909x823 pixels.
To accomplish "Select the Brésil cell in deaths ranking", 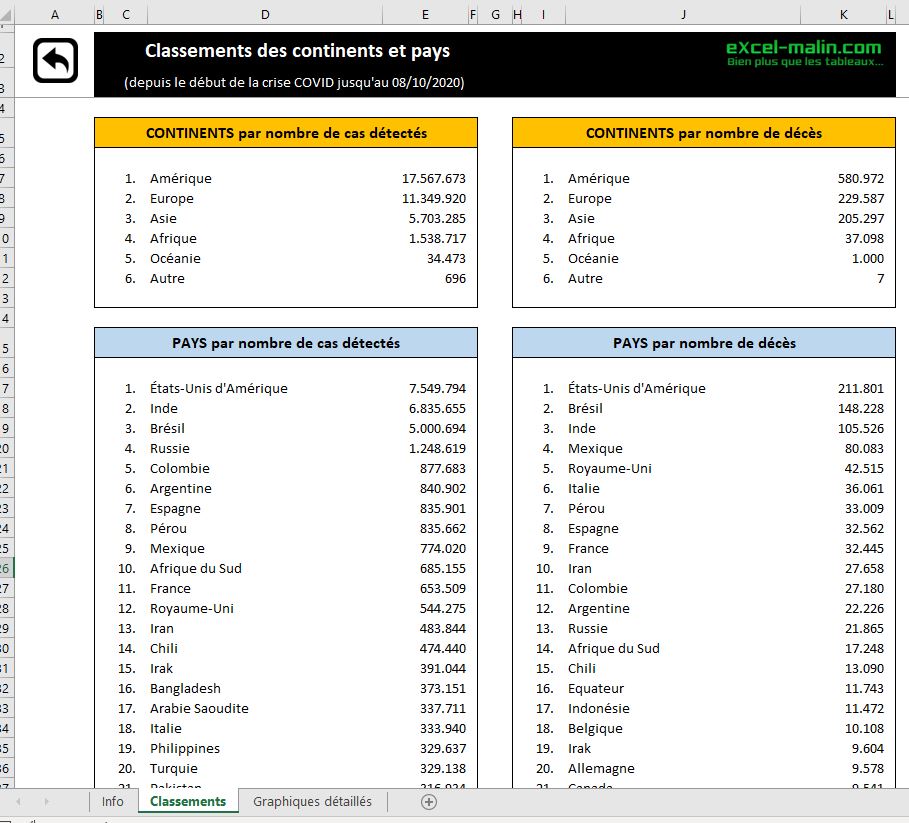I will pyautogui.click(x=585, y=408).
